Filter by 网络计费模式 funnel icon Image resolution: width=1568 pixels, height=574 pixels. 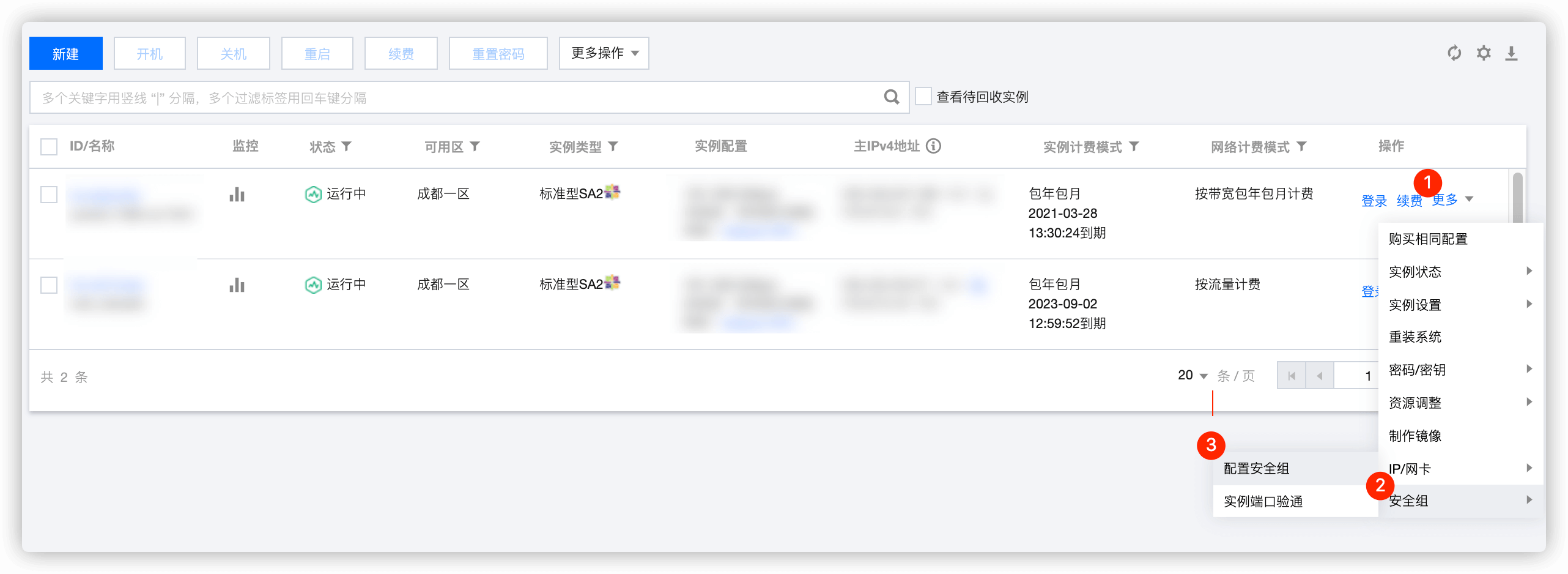pyautogui.click(x=1301, y=146)
